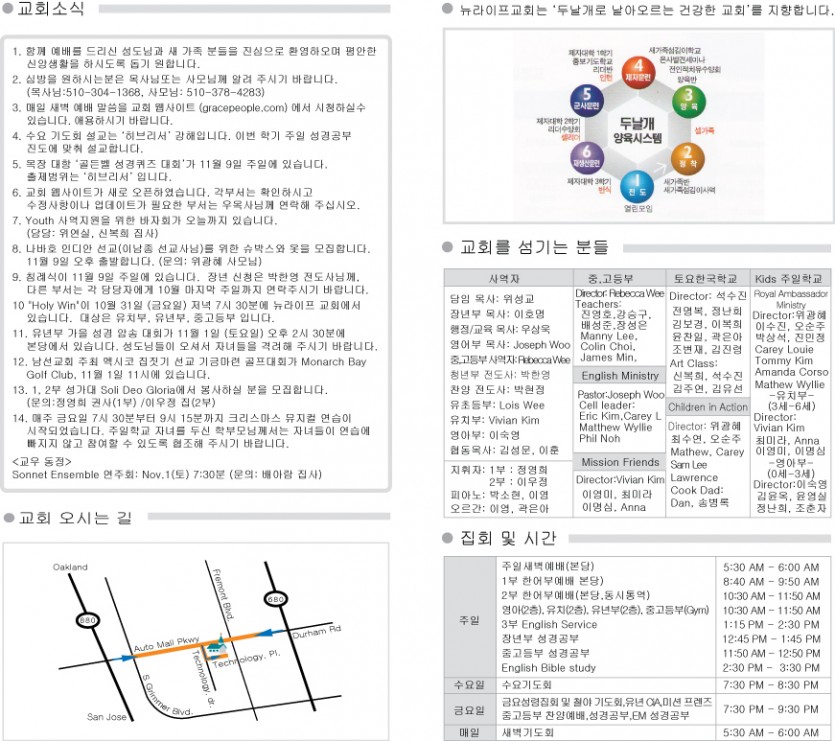Viewport: 835px width, 741px height.
Task: Click the 매일 row header in schedule
Action: (x=469, y=733)
